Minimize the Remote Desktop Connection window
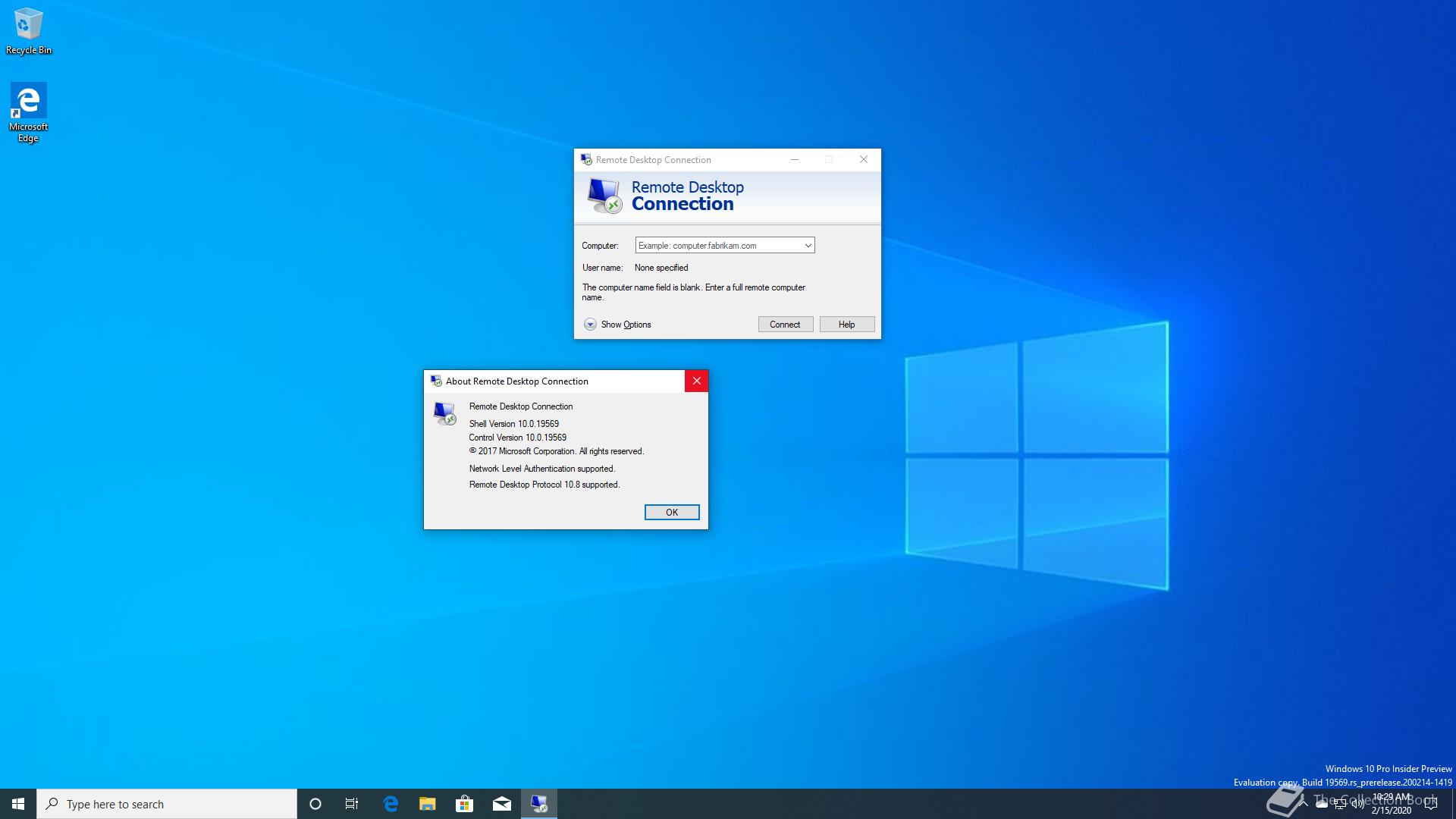Viewport: 1456px width, 819px height. point(795,159)
